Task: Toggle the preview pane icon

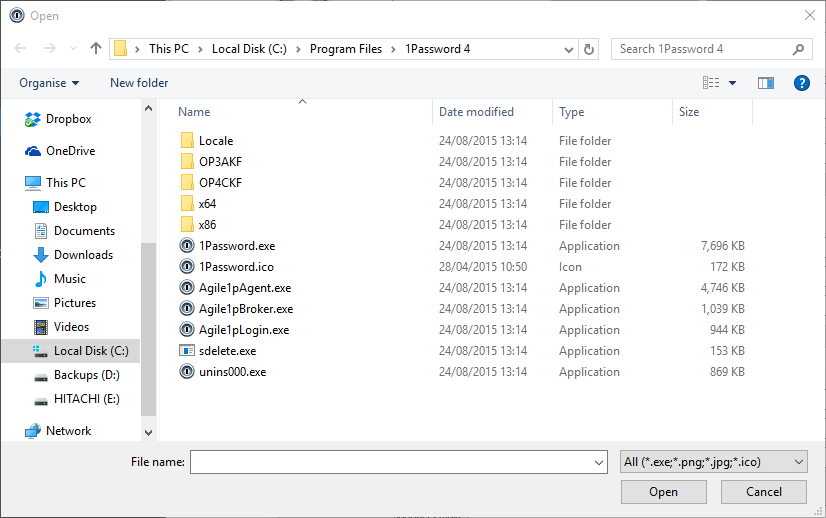Action: pyautogui.click(x=766, y=83)
